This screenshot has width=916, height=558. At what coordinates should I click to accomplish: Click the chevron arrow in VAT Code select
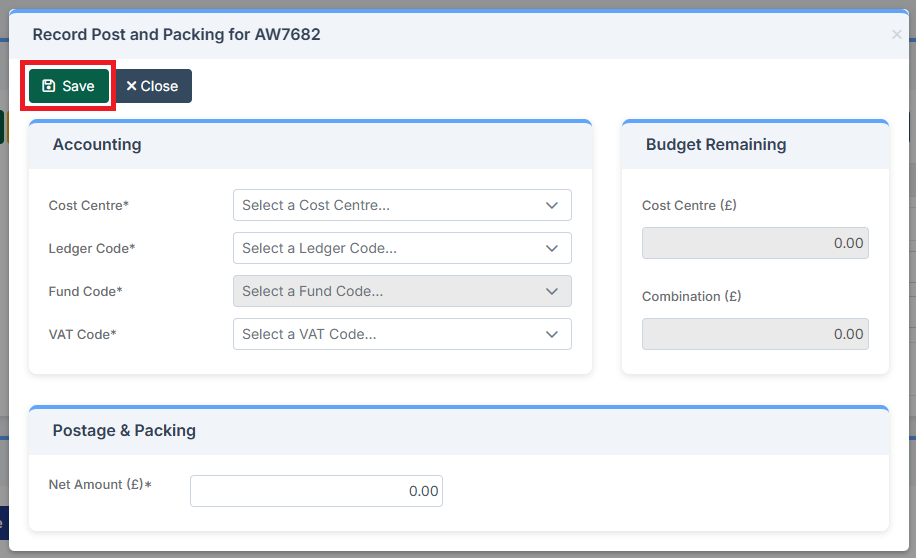pyautogui.click(x=552, y=334)
